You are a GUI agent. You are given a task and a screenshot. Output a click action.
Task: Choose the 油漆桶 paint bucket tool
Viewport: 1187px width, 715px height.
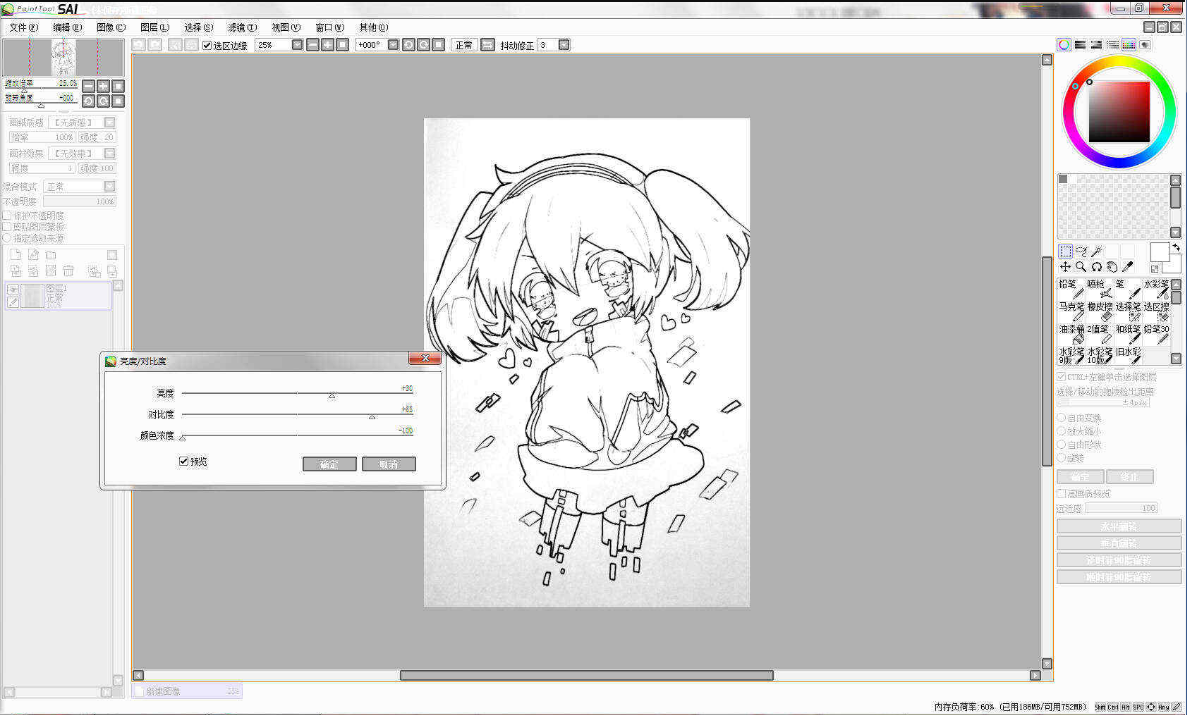1071,334
